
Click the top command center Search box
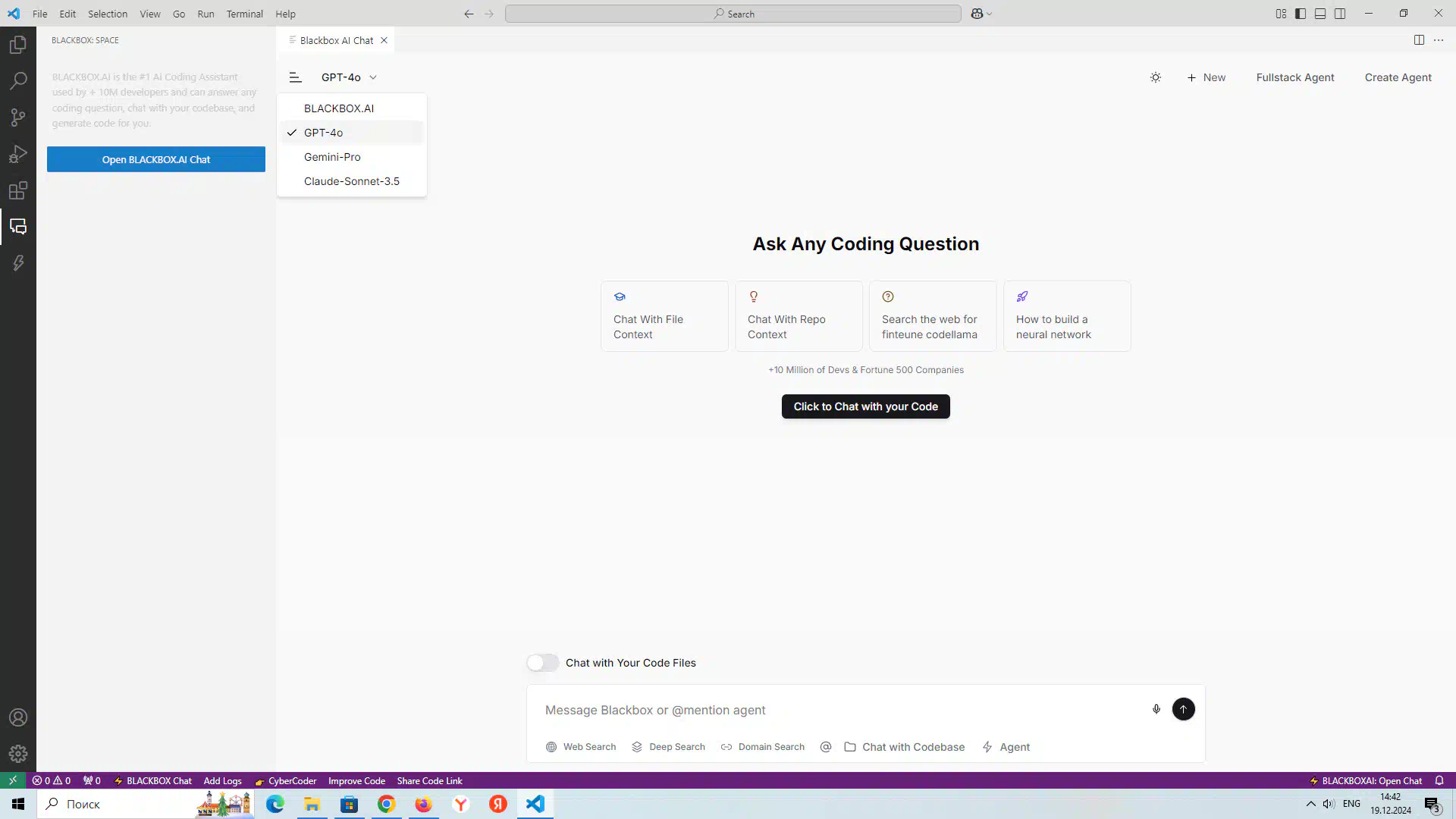tap(733, 14)
